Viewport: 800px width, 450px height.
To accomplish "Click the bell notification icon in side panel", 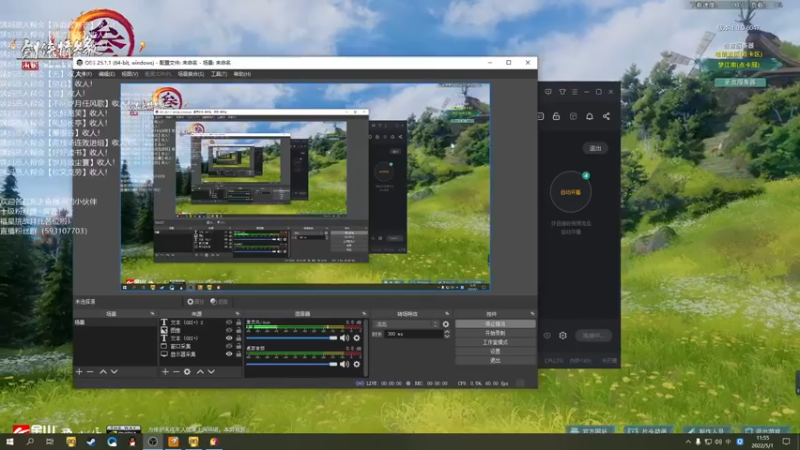I will 589,116.
